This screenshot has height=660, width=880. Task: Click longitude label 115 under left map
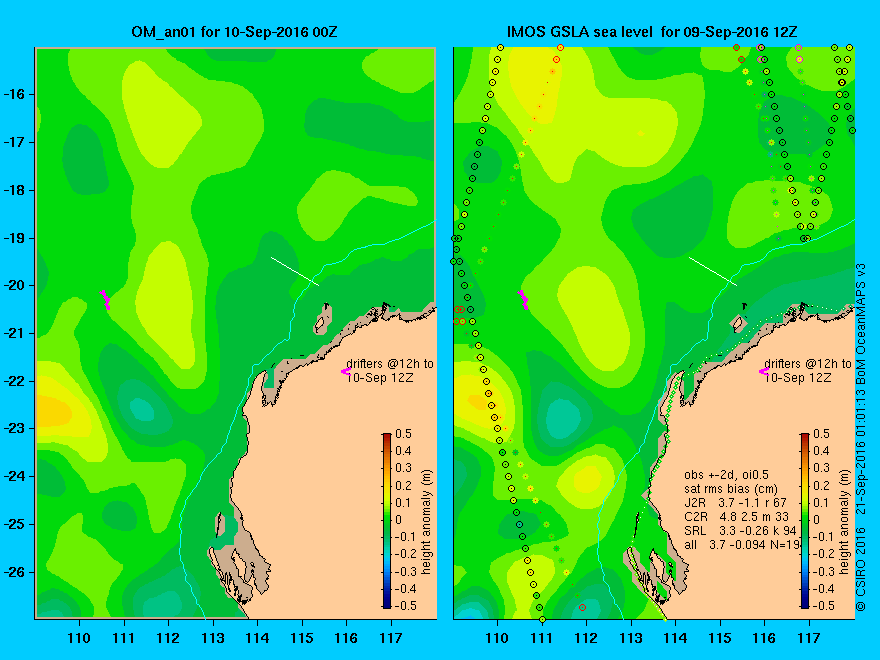pos(302,638)
